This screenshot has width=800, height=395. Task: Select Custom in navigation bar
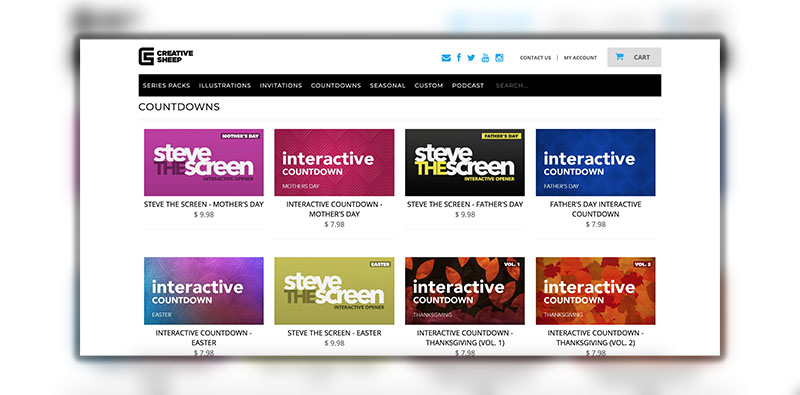429,85
